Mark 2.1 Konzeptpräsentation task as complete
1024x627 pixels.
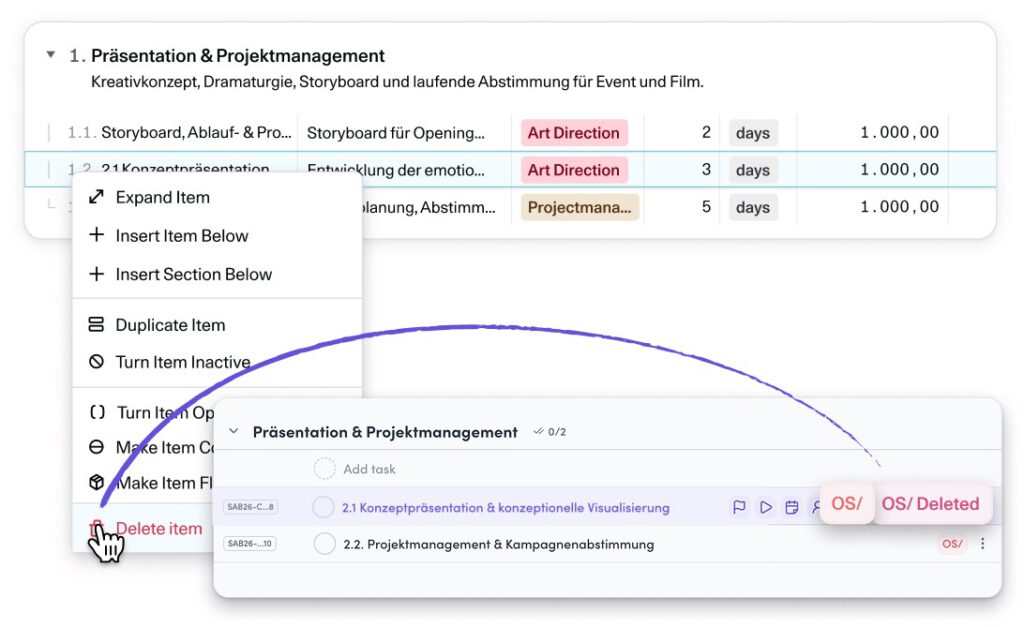coord(323,507)
